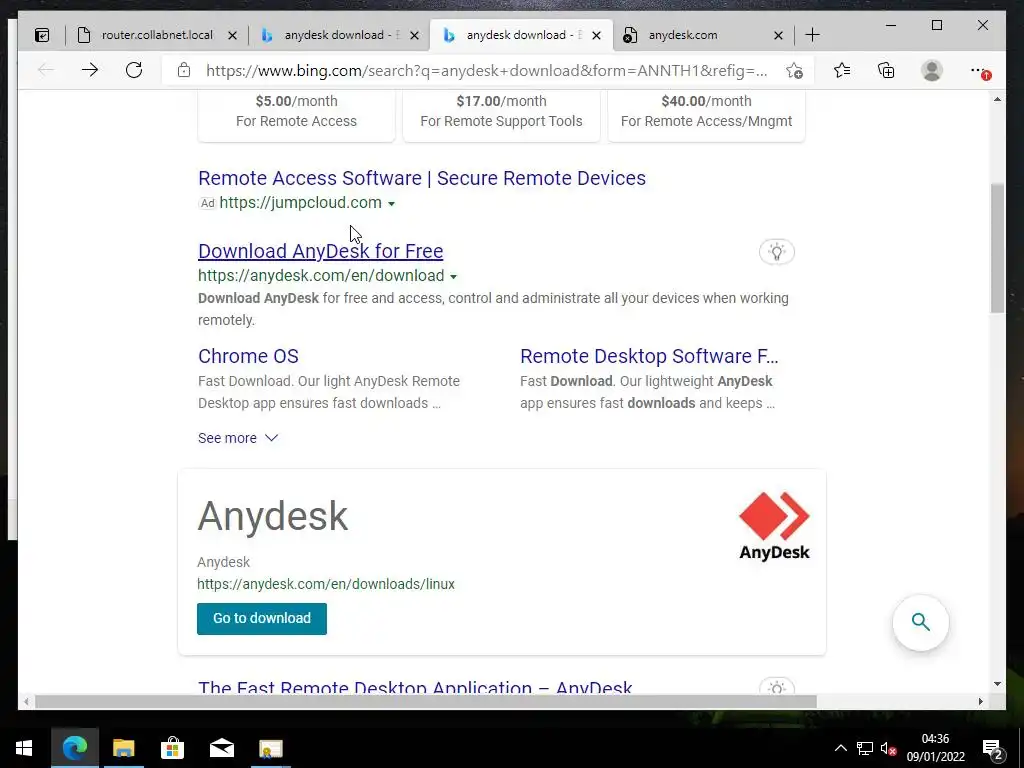Open Download AnyDesk for Free result
The width and height of the screenshot is (1024, 768).
pos(321,251)
